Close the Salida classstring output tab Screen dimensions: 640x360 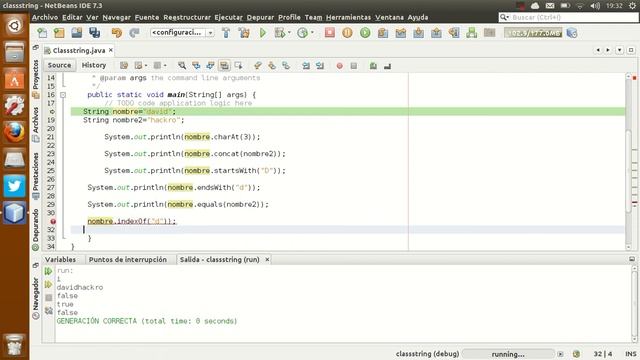pyautogui.click(x=267, y=260)
